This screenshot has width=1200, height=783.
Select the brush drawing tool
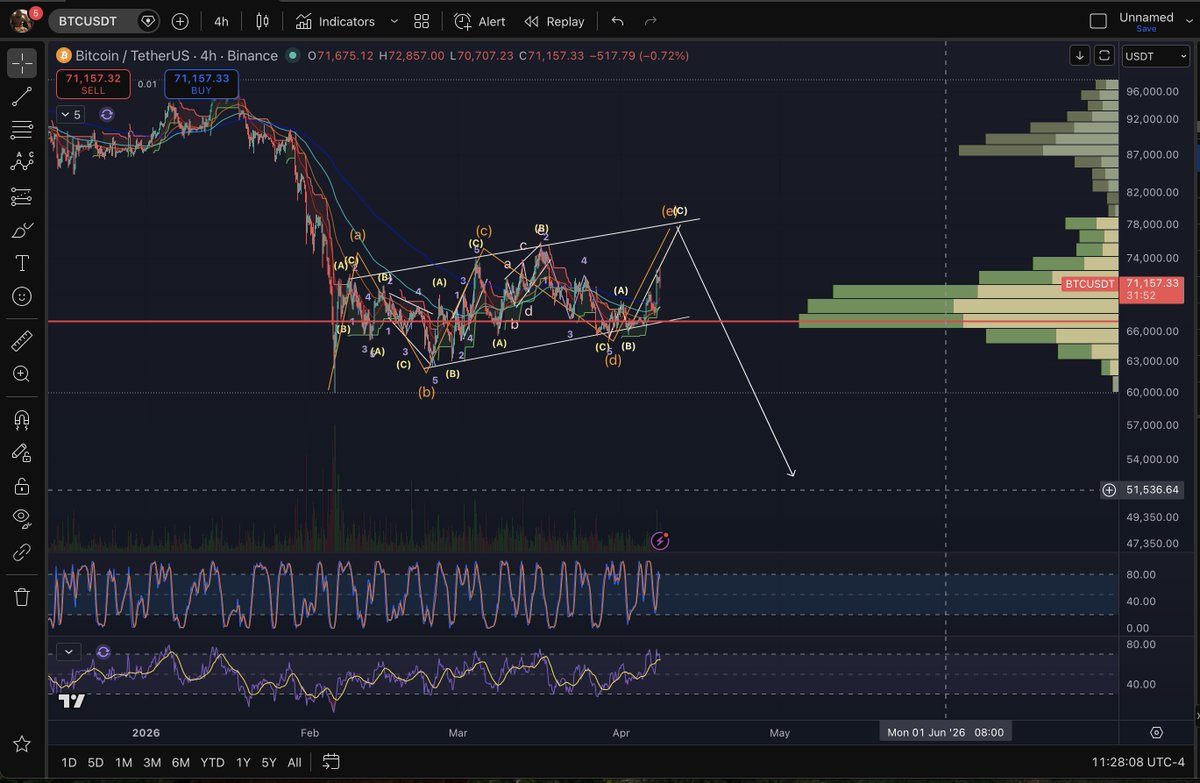click(x=22, y=230)
